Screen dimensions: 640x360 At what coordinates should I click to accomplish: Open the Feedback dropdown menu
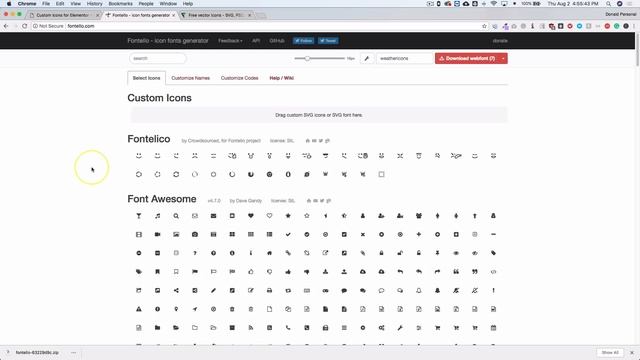pyautogui.click(x=230, y=41)
